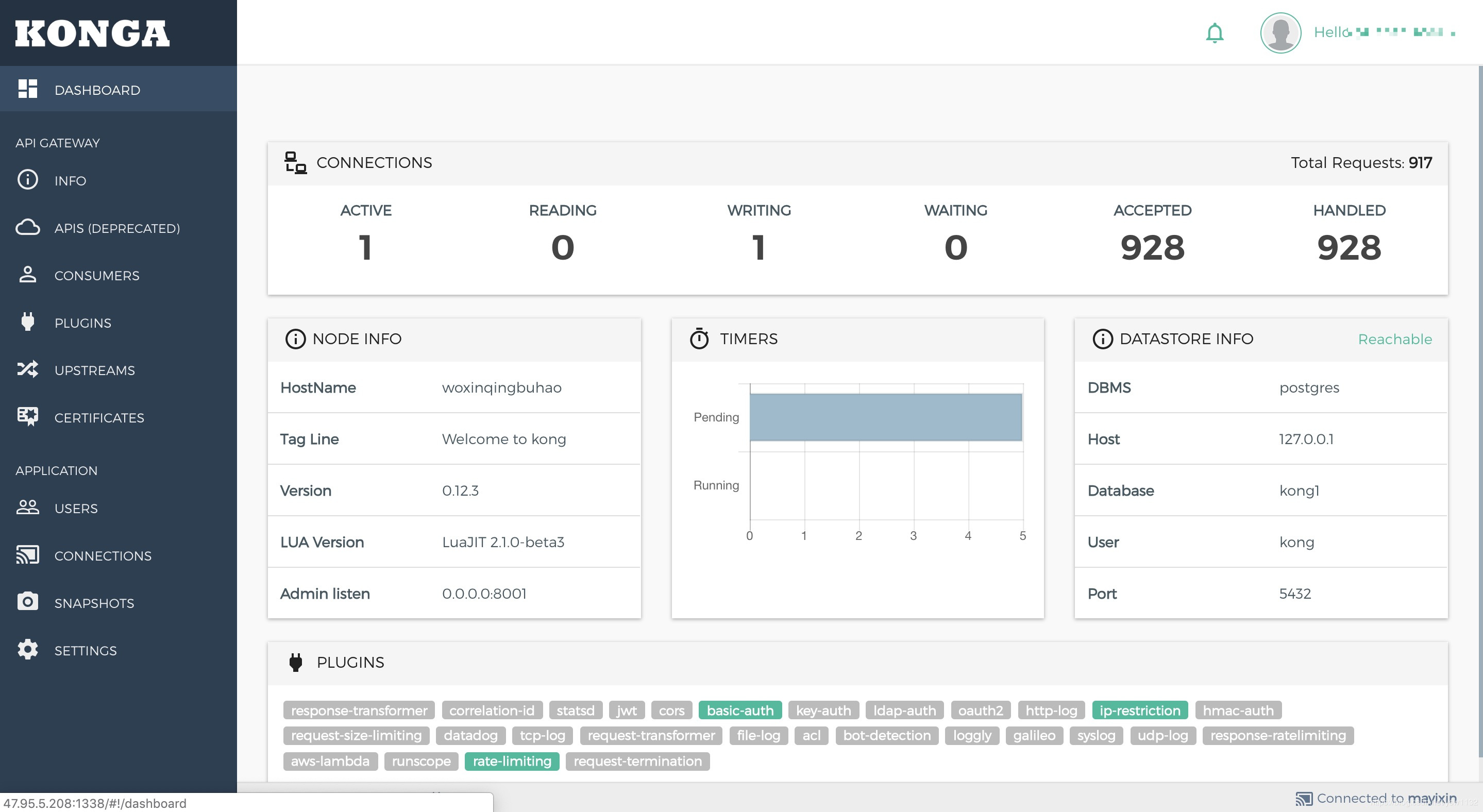Click the Settings gear icon
The image size is (1483, 812).
pos(28,650)
